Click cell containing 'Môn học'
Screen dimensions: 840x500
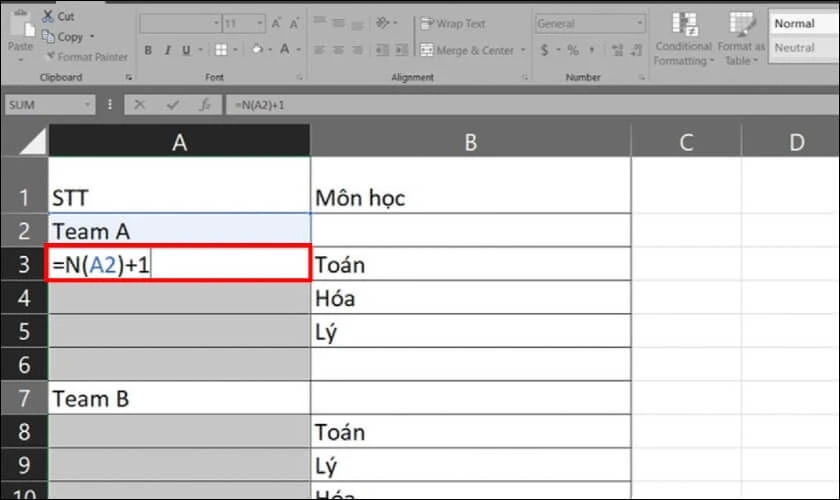pyautogui.click(x=470, y=185)
